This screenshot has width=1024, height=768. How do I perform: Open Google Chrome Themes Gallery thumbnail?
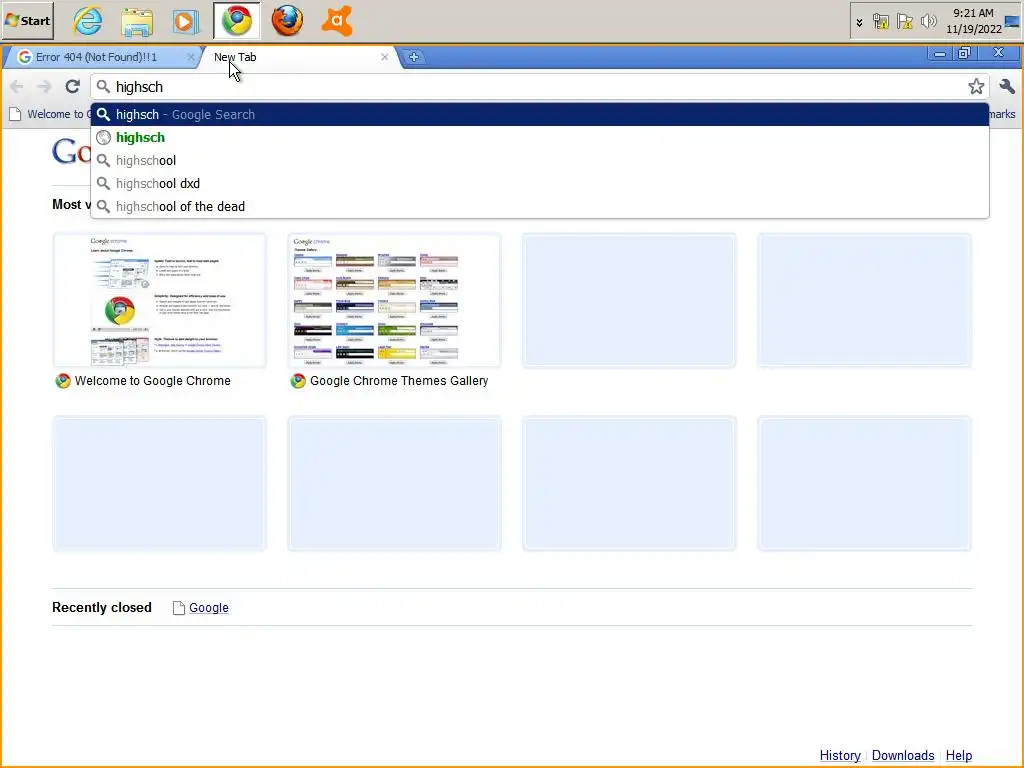coord(394,300)
